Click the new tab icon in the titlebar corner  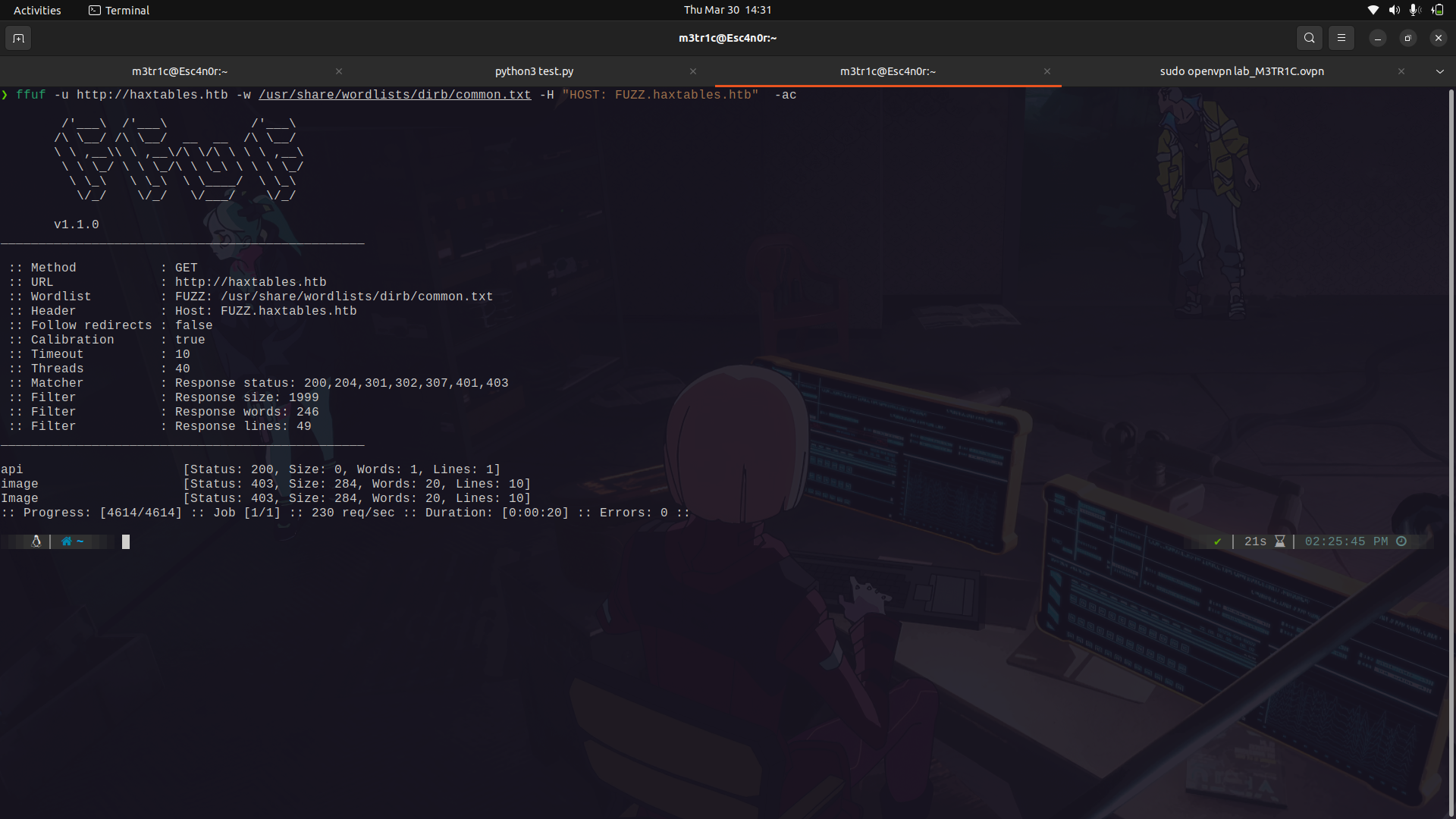(x=18, y=38)
